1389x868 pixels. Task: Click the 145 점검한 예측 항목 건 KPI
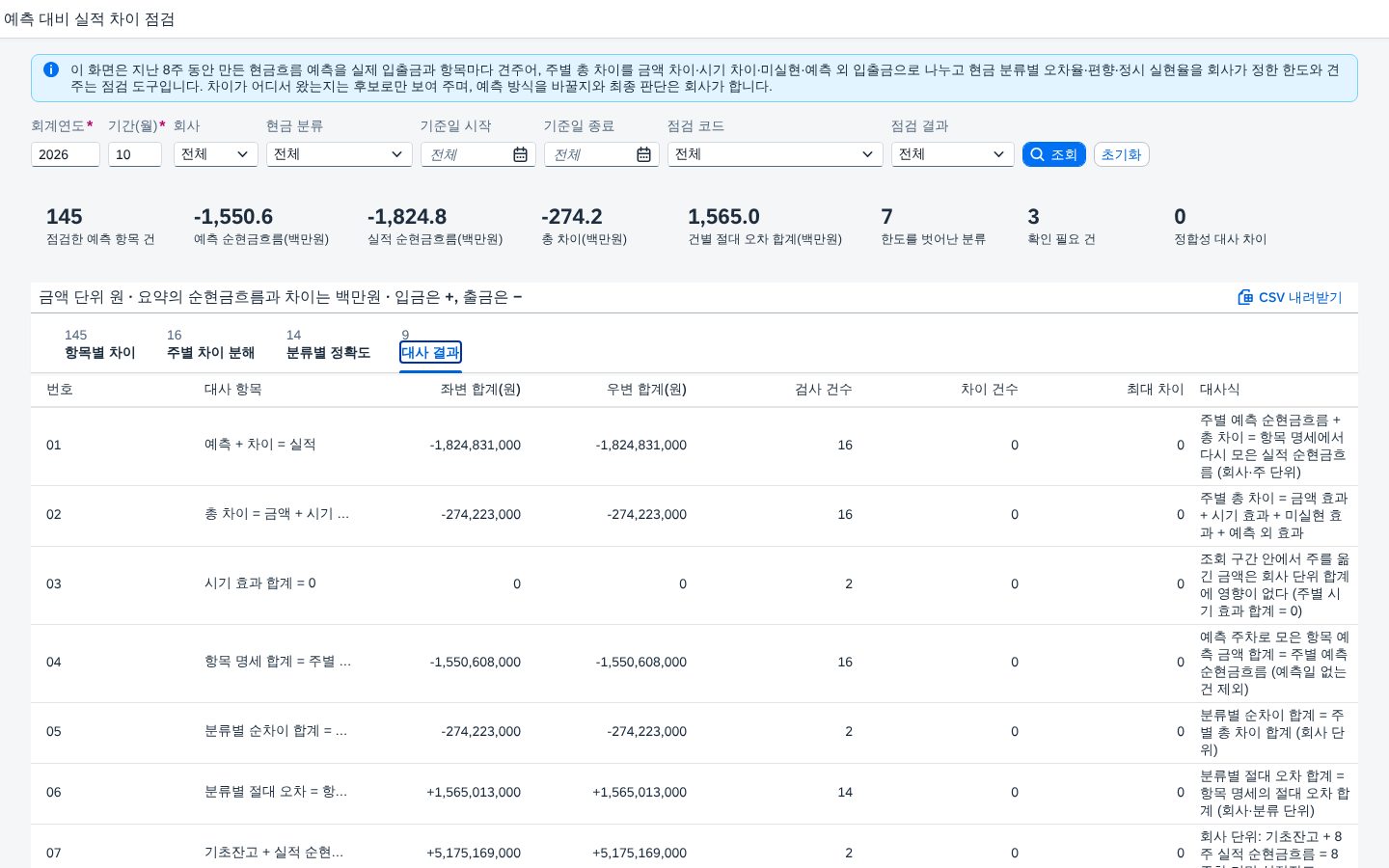click(100, 226)
